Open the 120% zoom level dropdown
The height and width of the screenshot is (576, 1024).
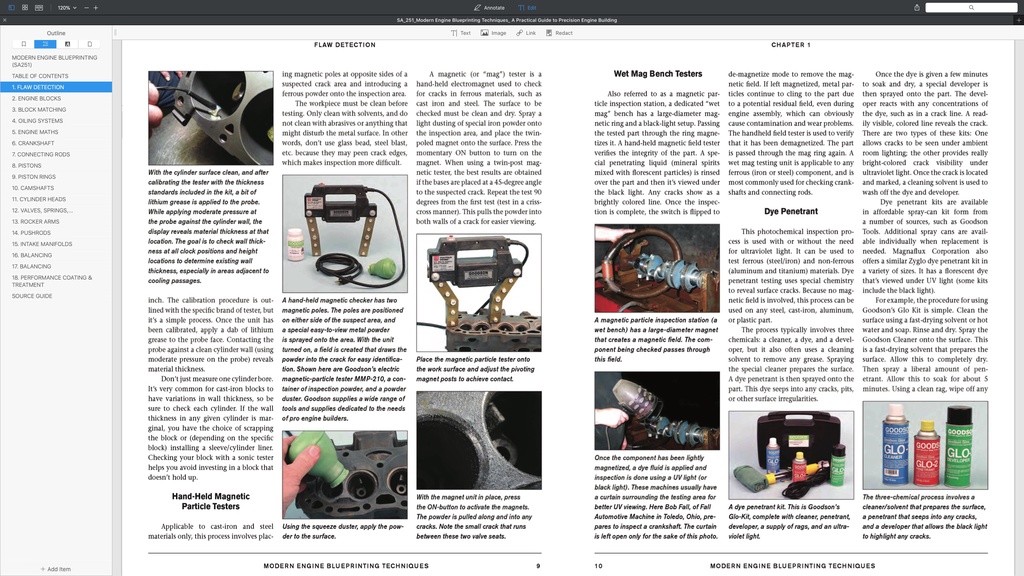tap(67, 6)
